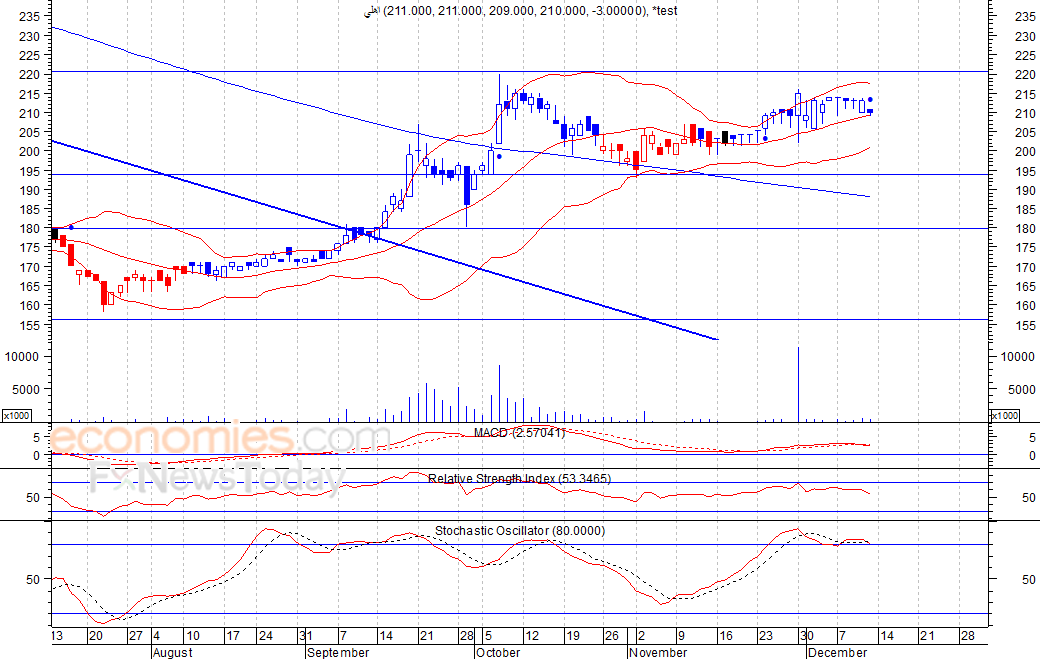Click the 10 date label in August
1040x659 pixels.
coord(192,636)
